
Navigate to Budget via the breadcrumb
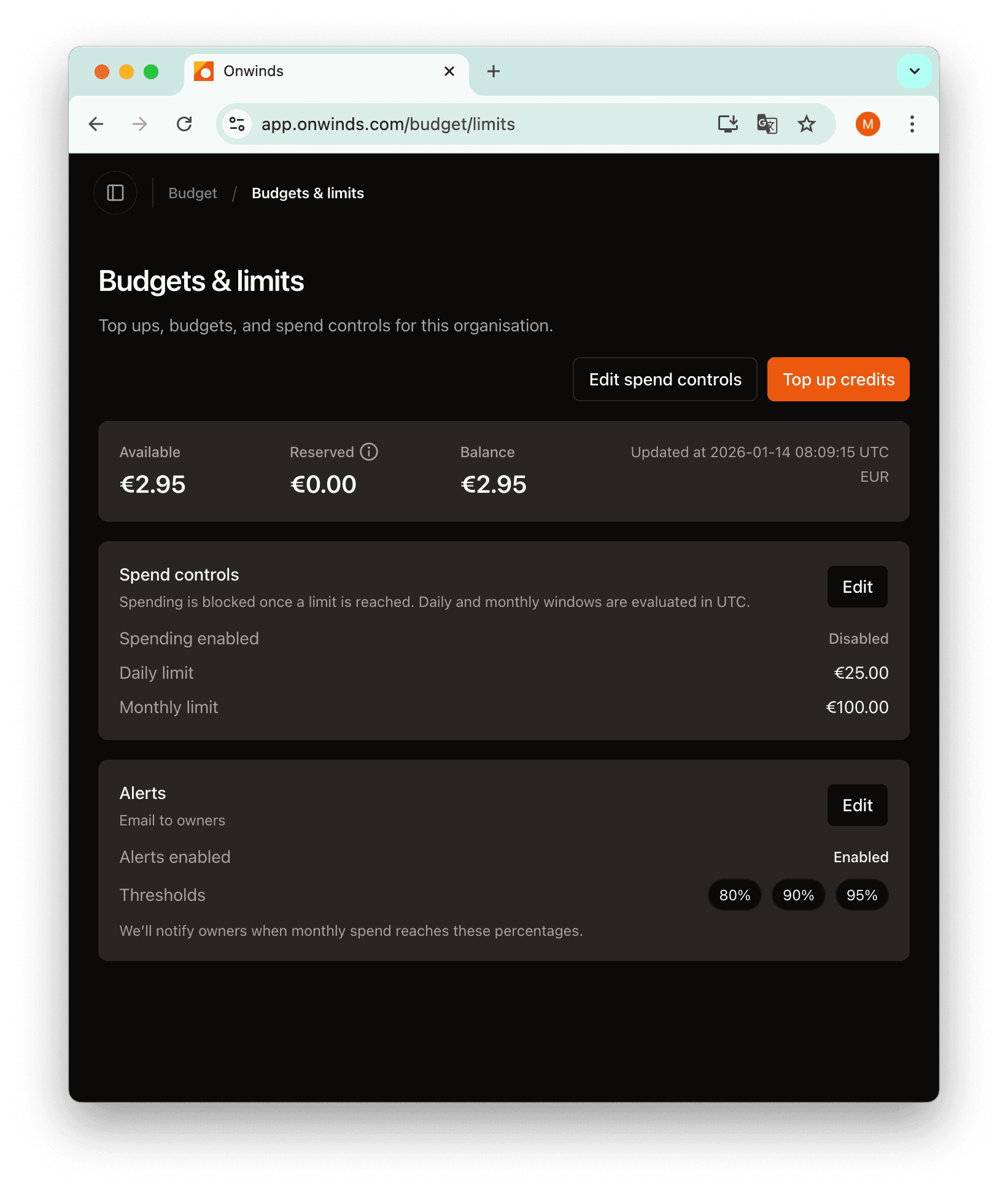192,193
